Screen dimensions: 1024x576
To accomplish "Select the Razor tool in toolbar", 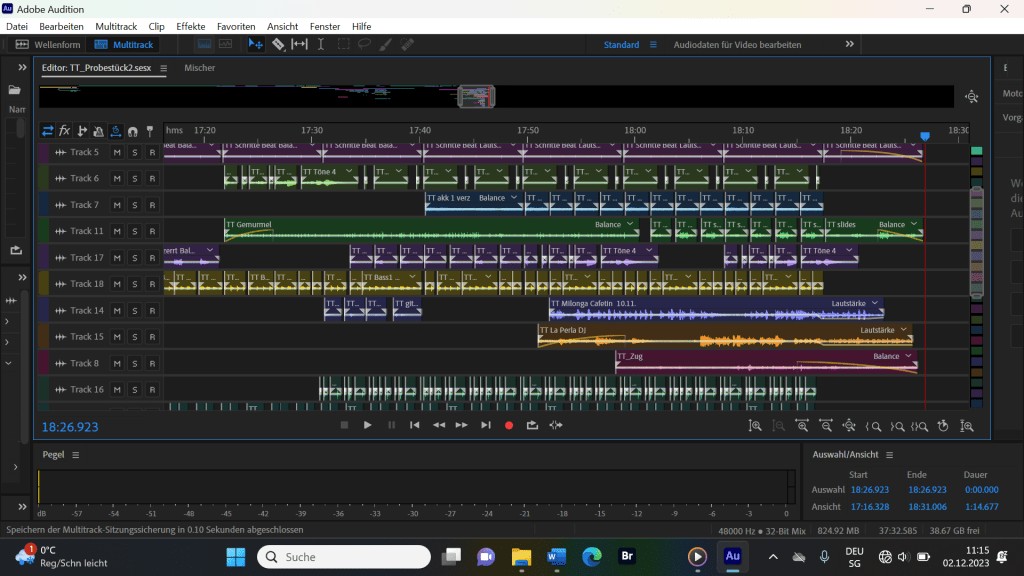I will (278, 44).
